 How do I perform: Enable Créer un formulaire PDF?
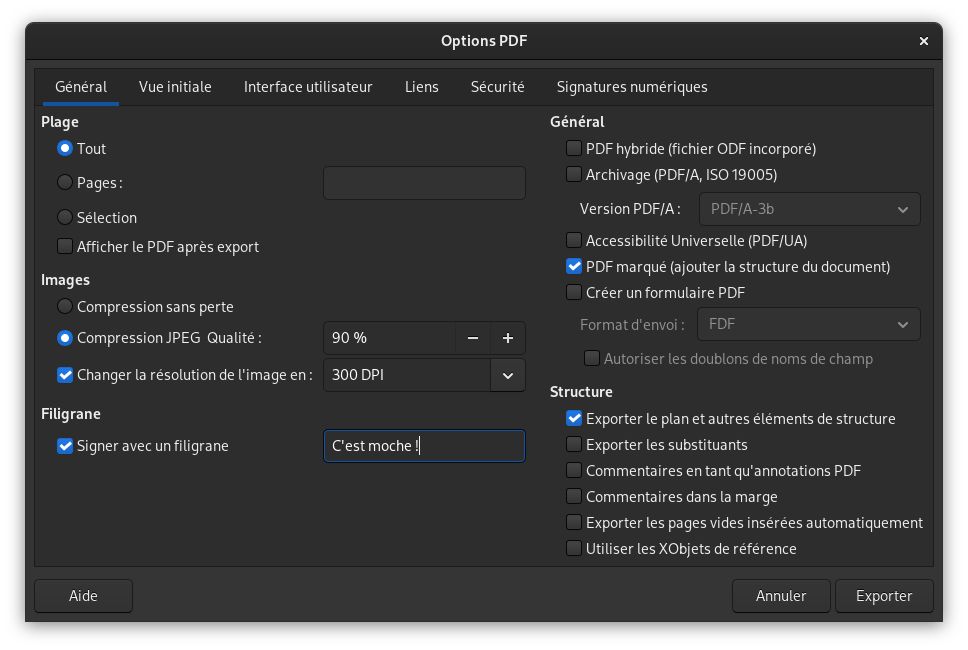click(x=574, y=292)
